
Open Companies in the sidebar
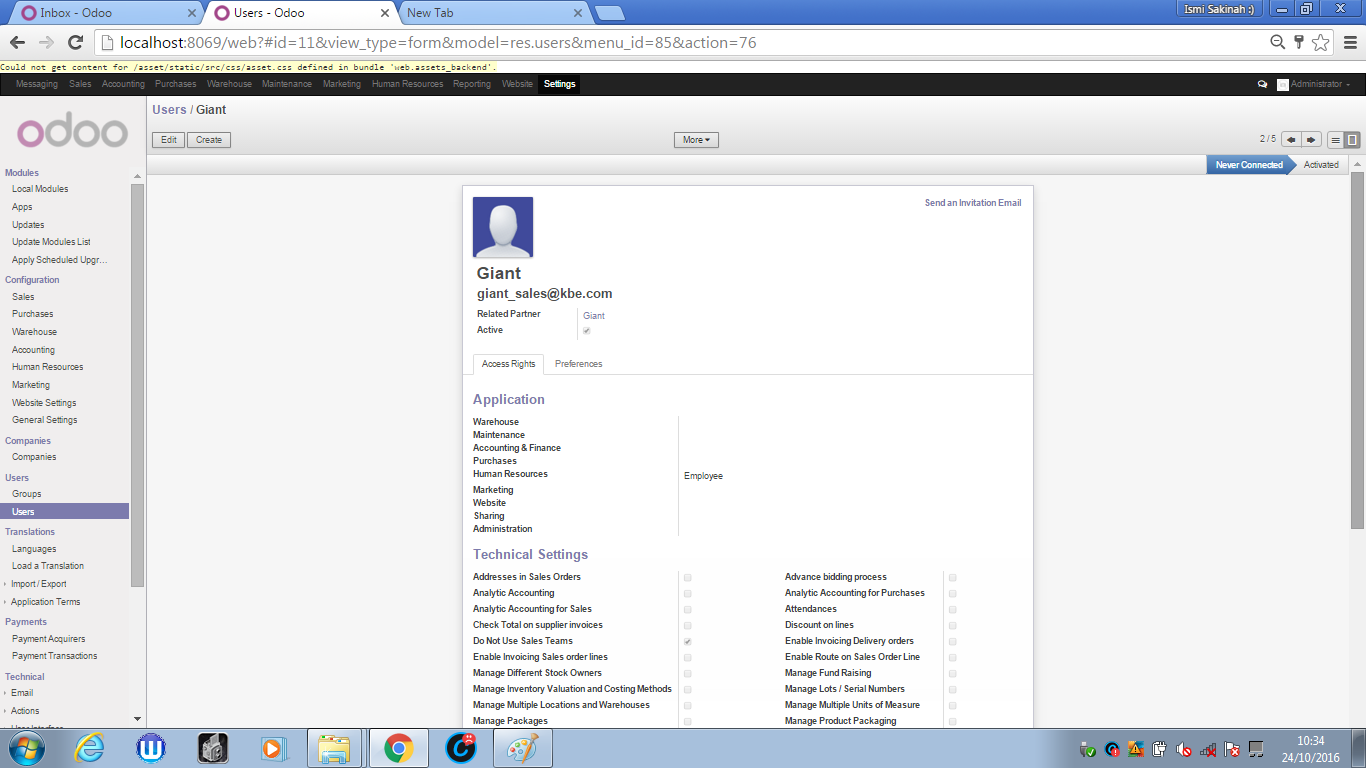[x=34, y=457]
